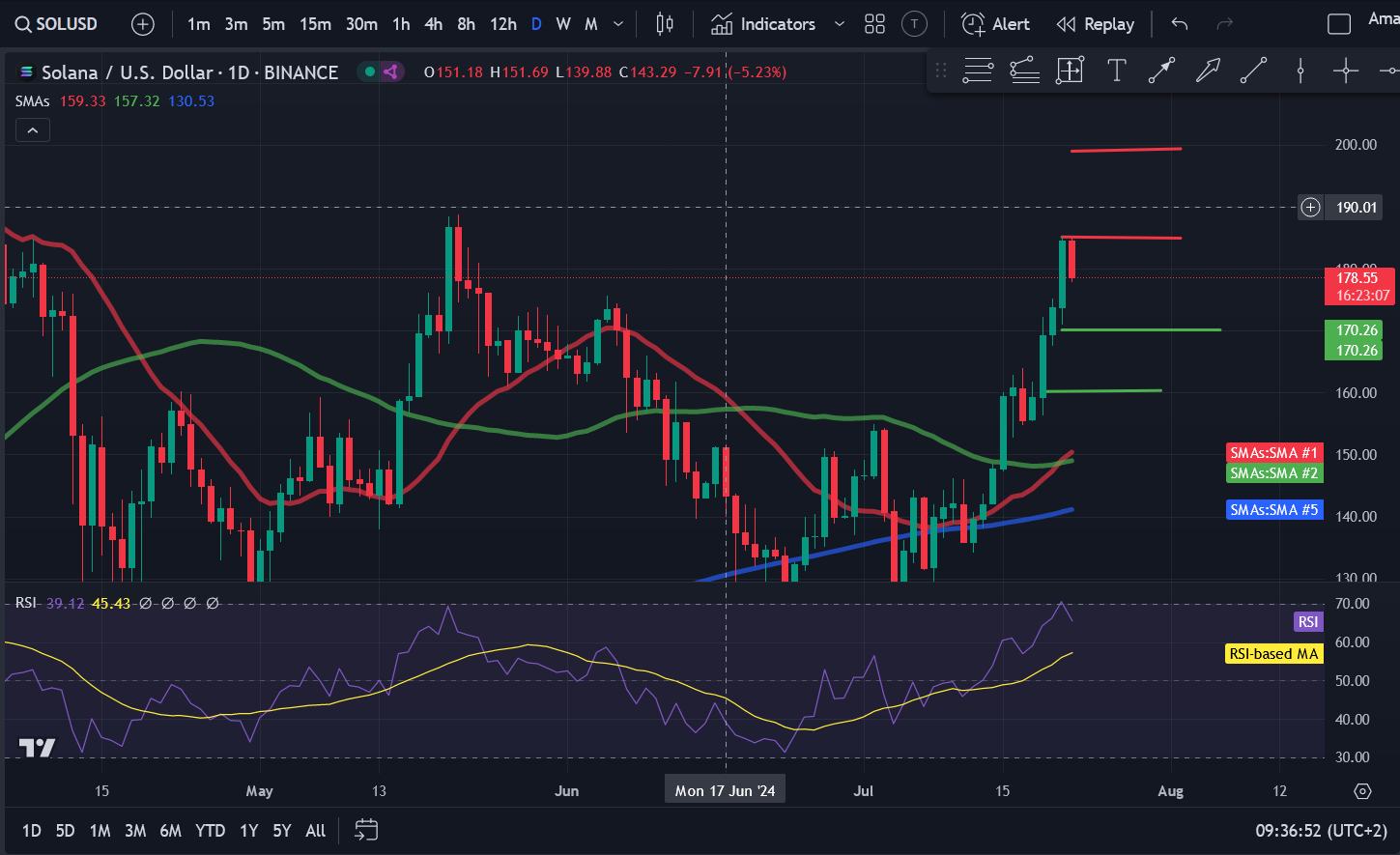Set date range to 3M
1400x855 pixels.
point(135,830)
